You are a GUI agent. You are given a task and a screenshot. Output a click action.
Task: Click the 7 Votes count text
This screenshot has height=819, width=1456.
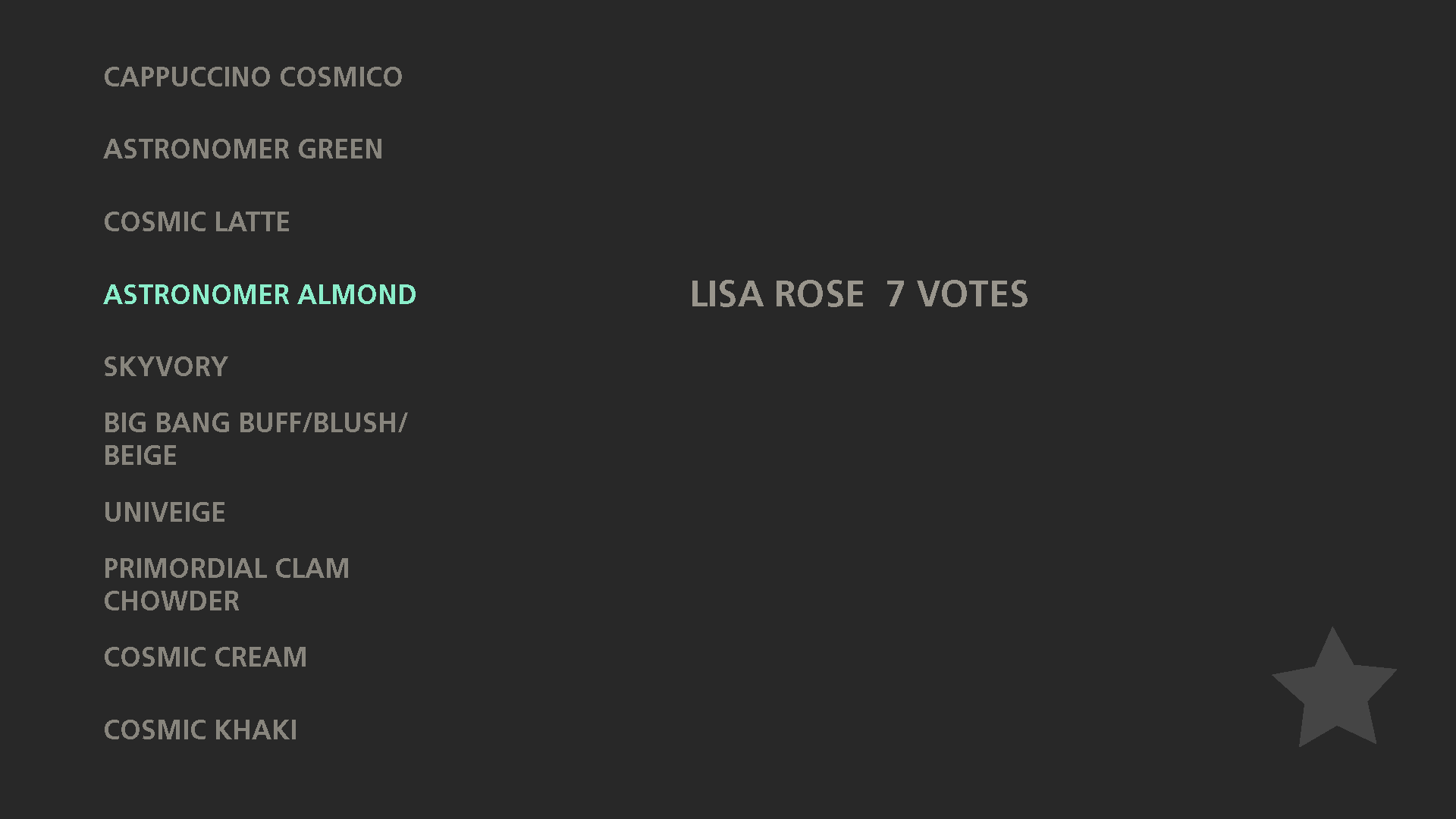tap(957, 294)
